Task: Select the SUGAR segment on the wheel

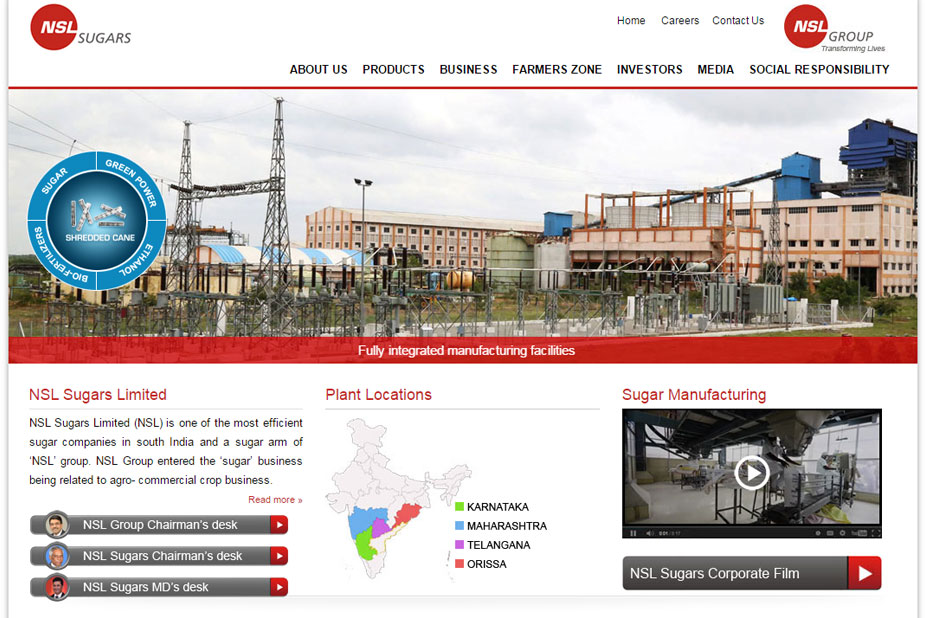Action: tap(55, 181)
